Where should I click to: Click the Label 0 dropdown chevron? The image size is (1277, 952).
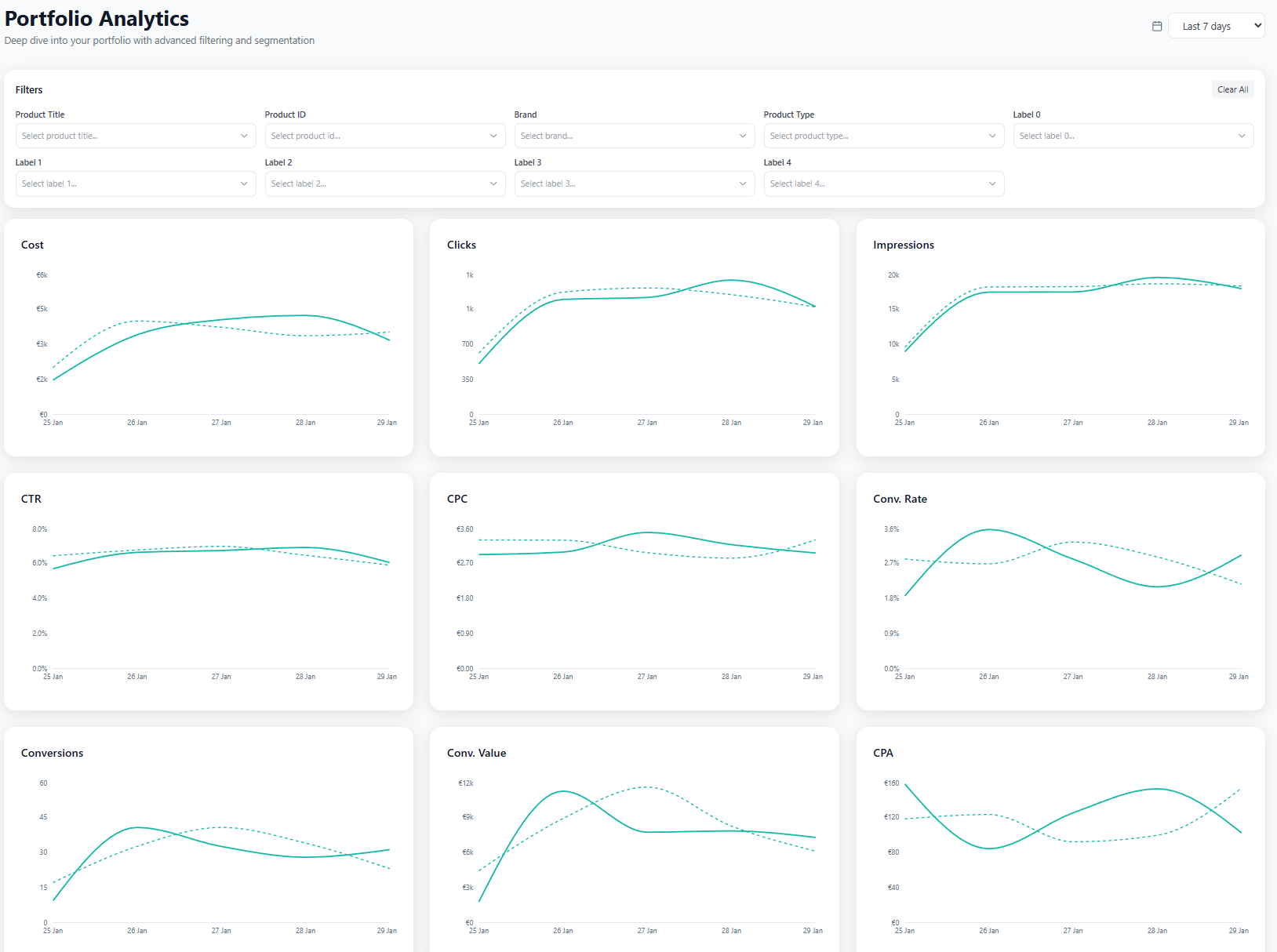click(x=1242, y=135)
